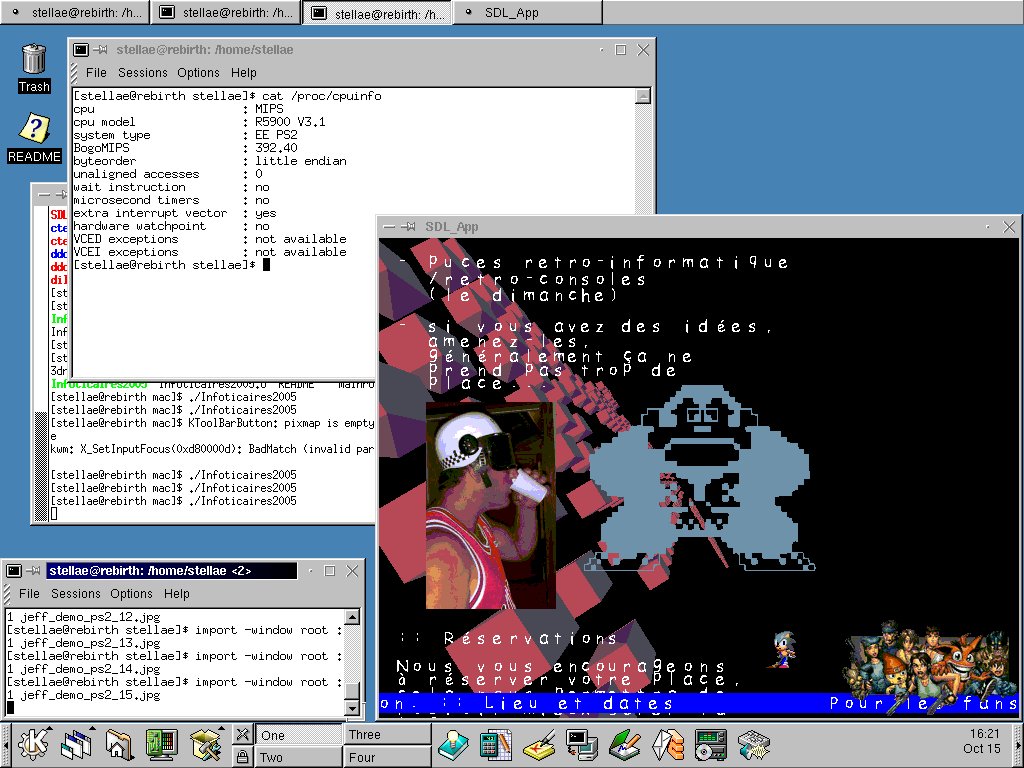1024x768 pixels.
Task: Click 'Lieu et dates' in the blue bar
Action: point(579,703)
